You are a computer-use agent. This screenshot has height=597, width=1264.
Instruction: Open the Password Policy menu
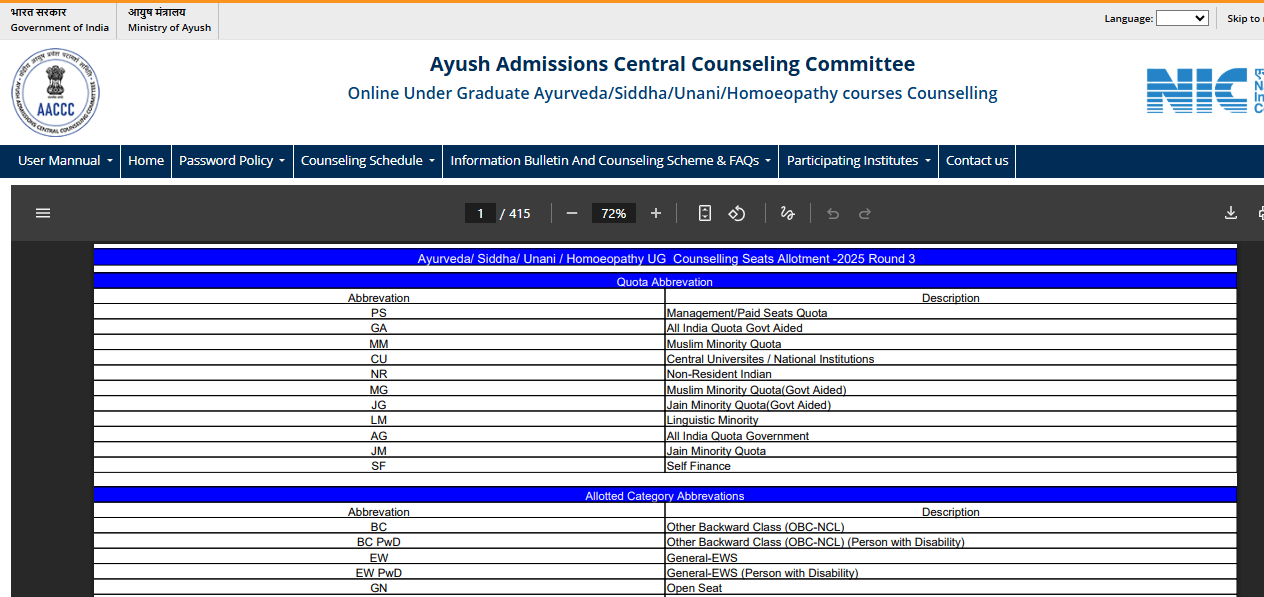pyautogui.click(x=231, y=160)
